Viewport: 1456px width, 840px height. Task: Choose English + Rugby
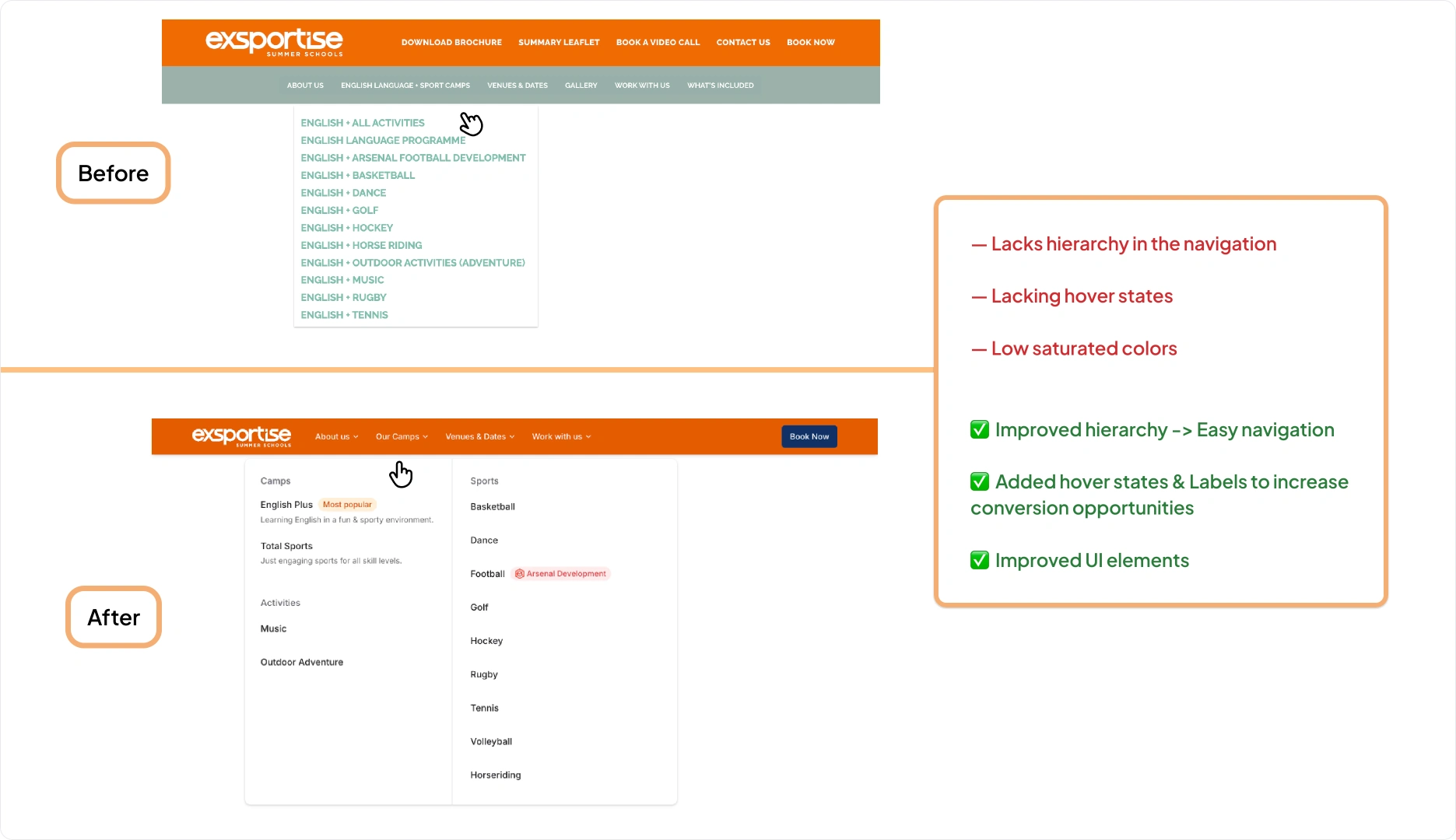(x=343, y=298)
